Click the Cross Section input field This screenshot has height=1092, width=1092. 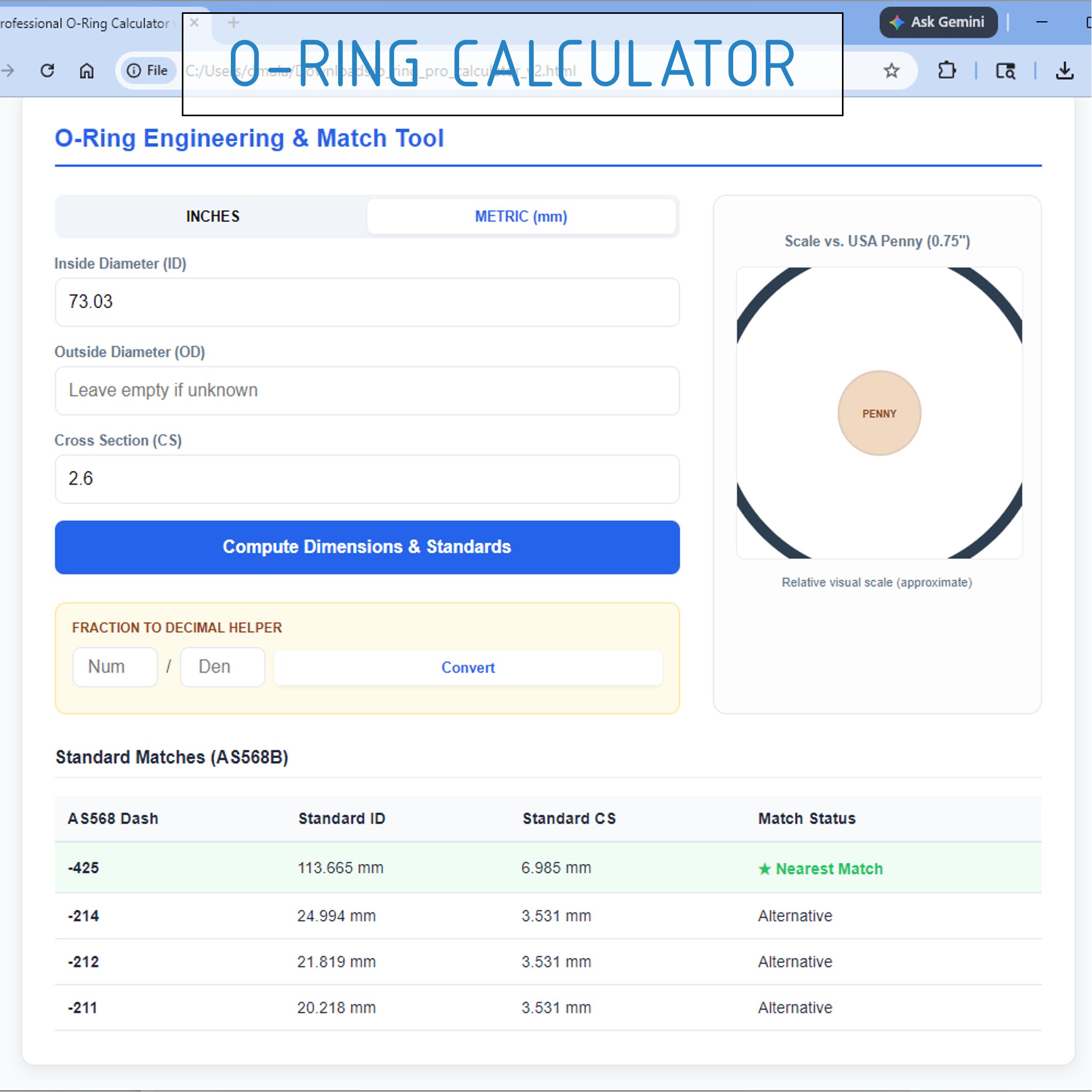point(367,479)
